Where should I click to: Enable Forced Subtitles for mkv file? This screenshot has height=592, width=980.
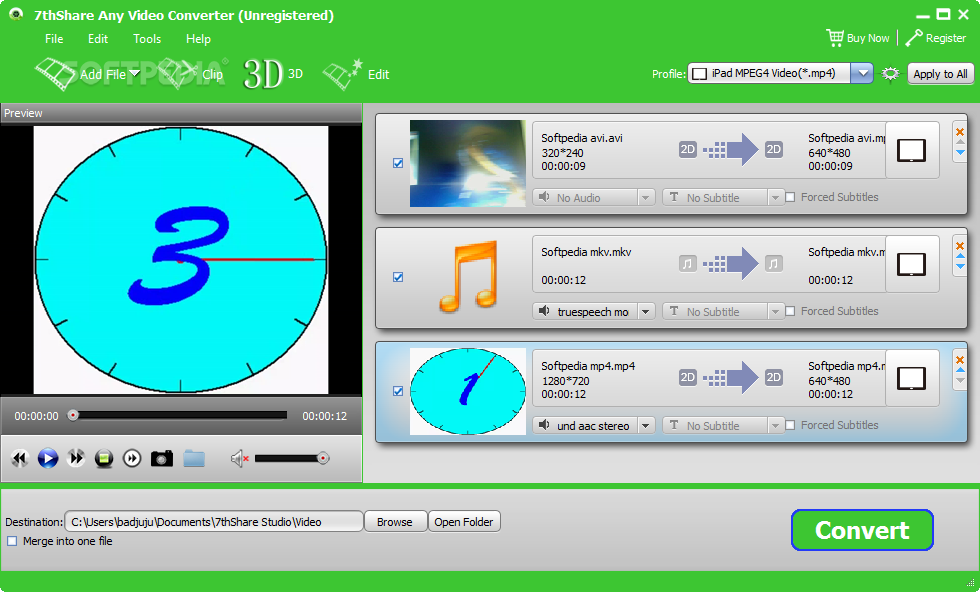790,311
